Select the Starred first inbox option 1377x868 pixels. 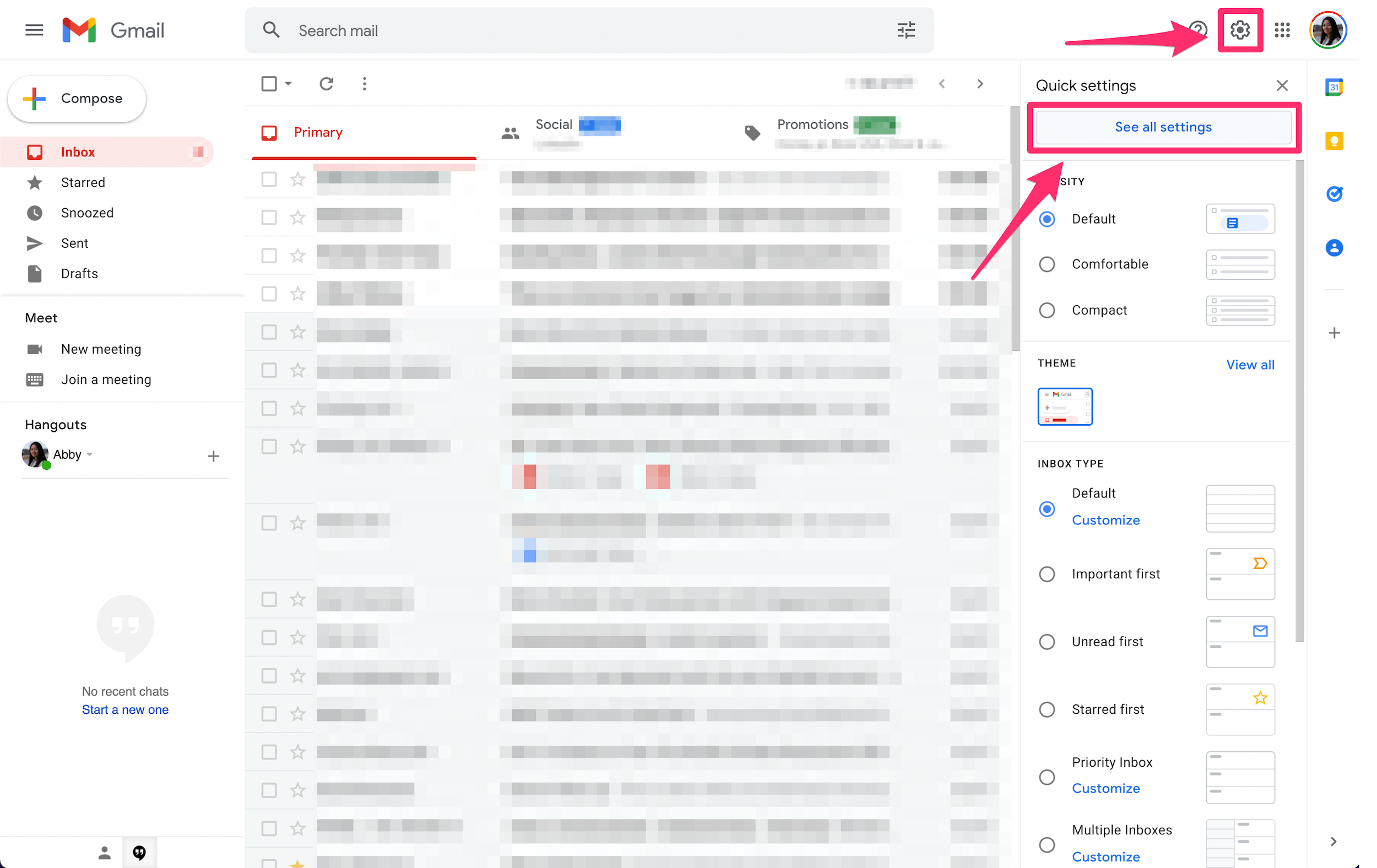click(1048, 709)
